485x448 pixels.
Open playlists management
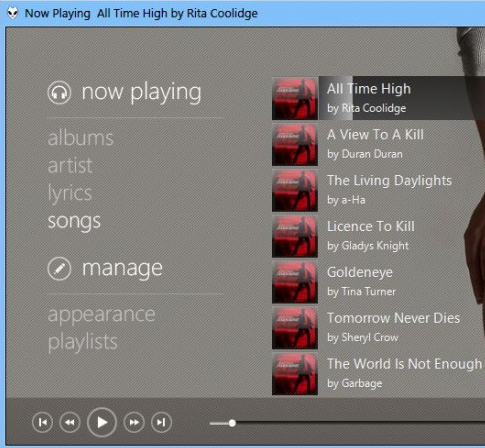tap(83, 342)
